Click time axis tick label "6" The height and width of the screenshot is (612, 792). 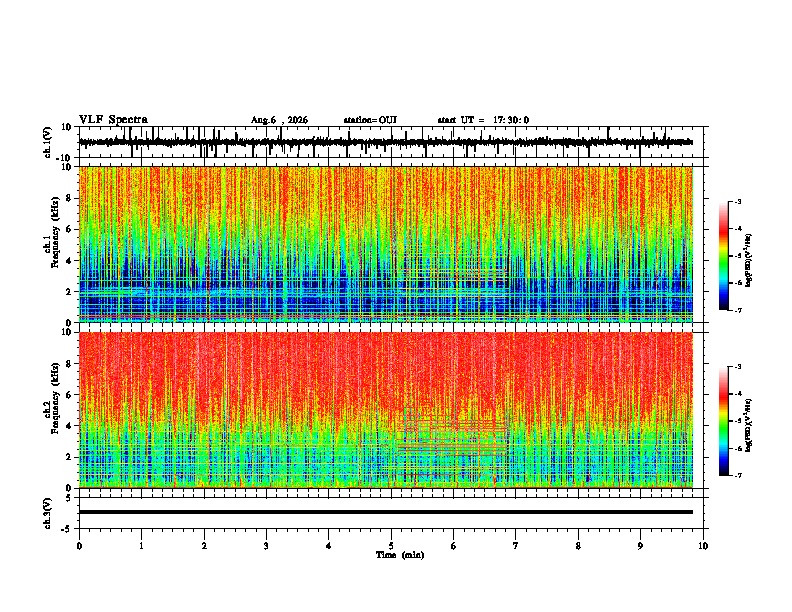point(454,546)
